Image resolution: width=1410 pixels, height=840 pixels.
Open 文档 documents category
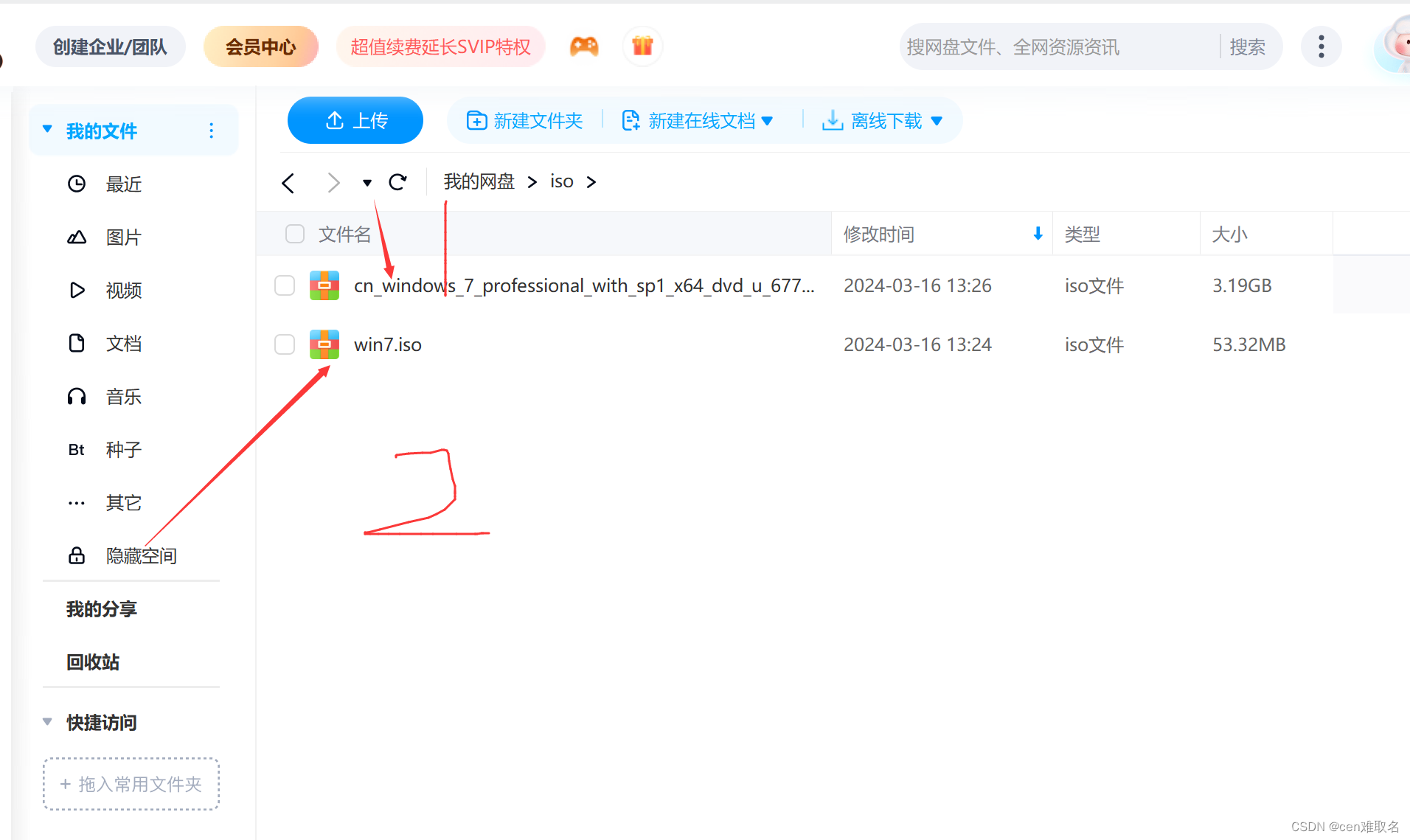[x=124, y=343]
